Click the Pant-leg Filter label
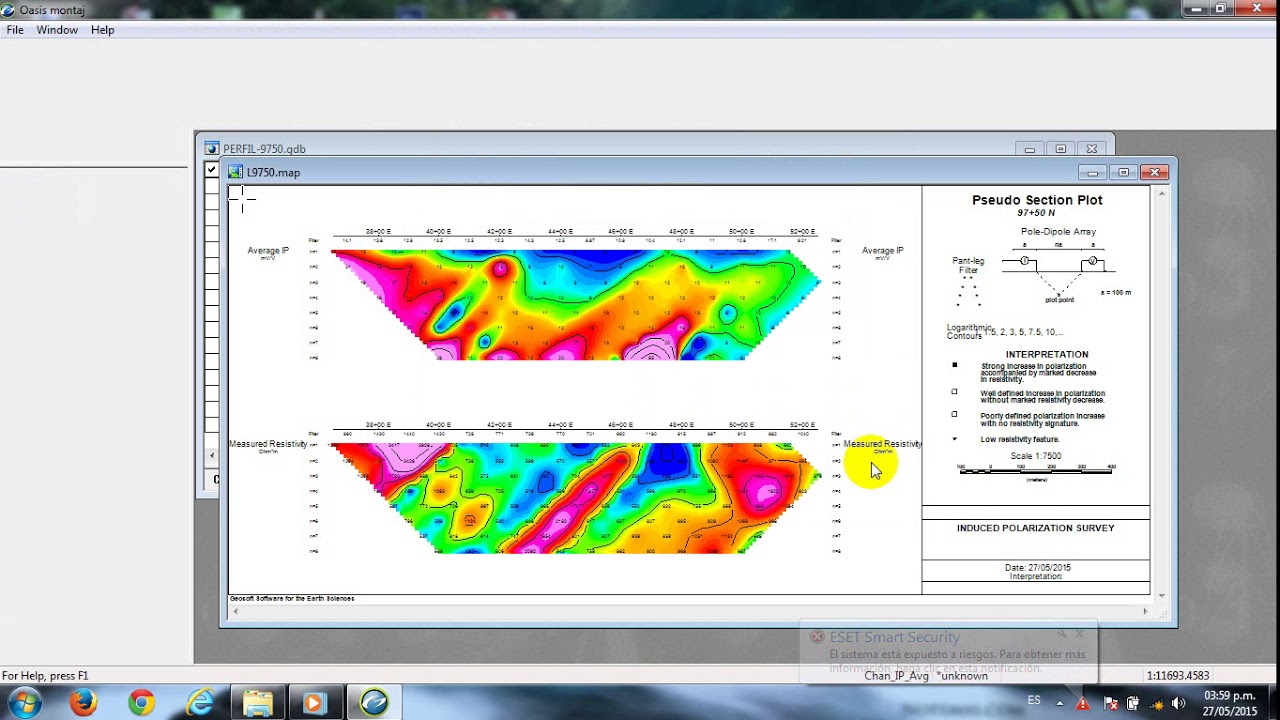This screenshot has width=1280, height=720. click(968, 266)
